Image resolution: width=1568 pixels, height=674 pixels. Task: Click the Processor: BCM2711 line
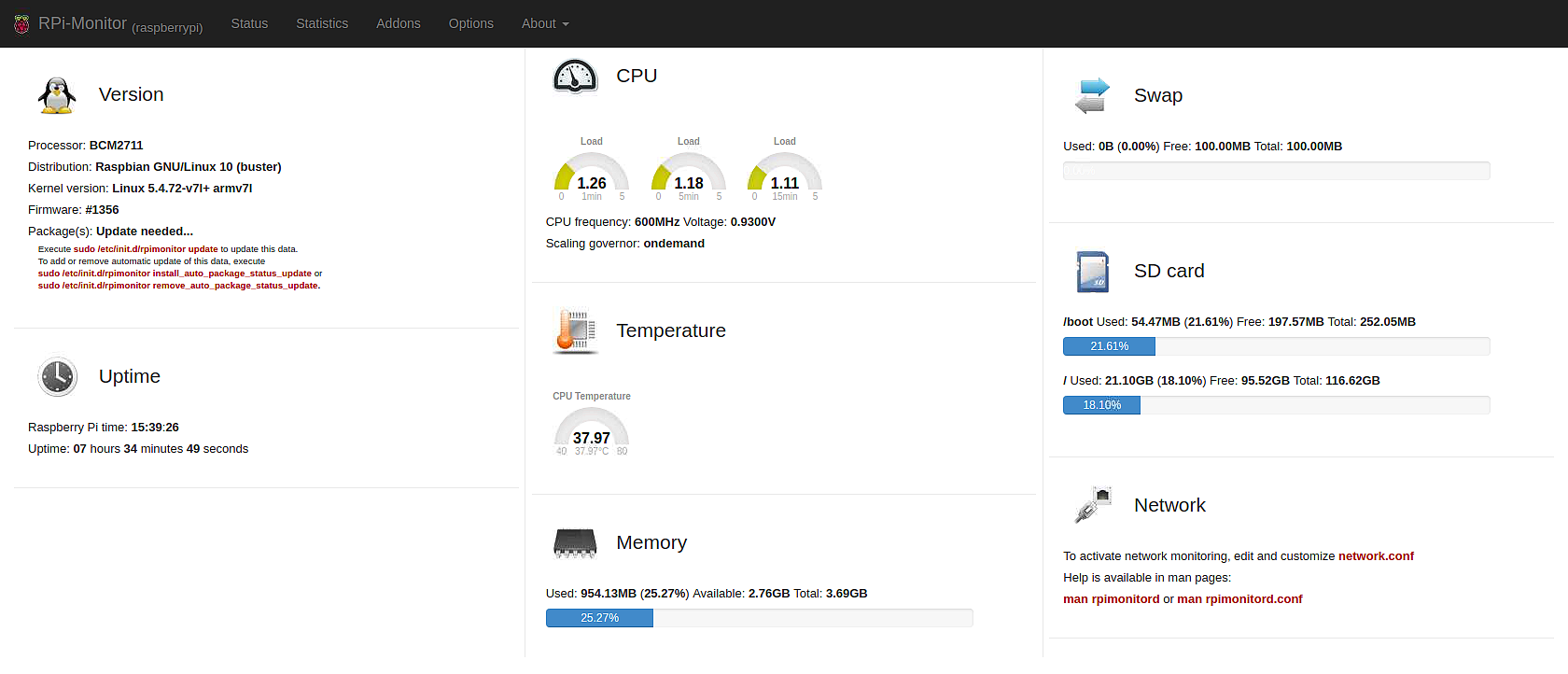(x=86, y=146)
